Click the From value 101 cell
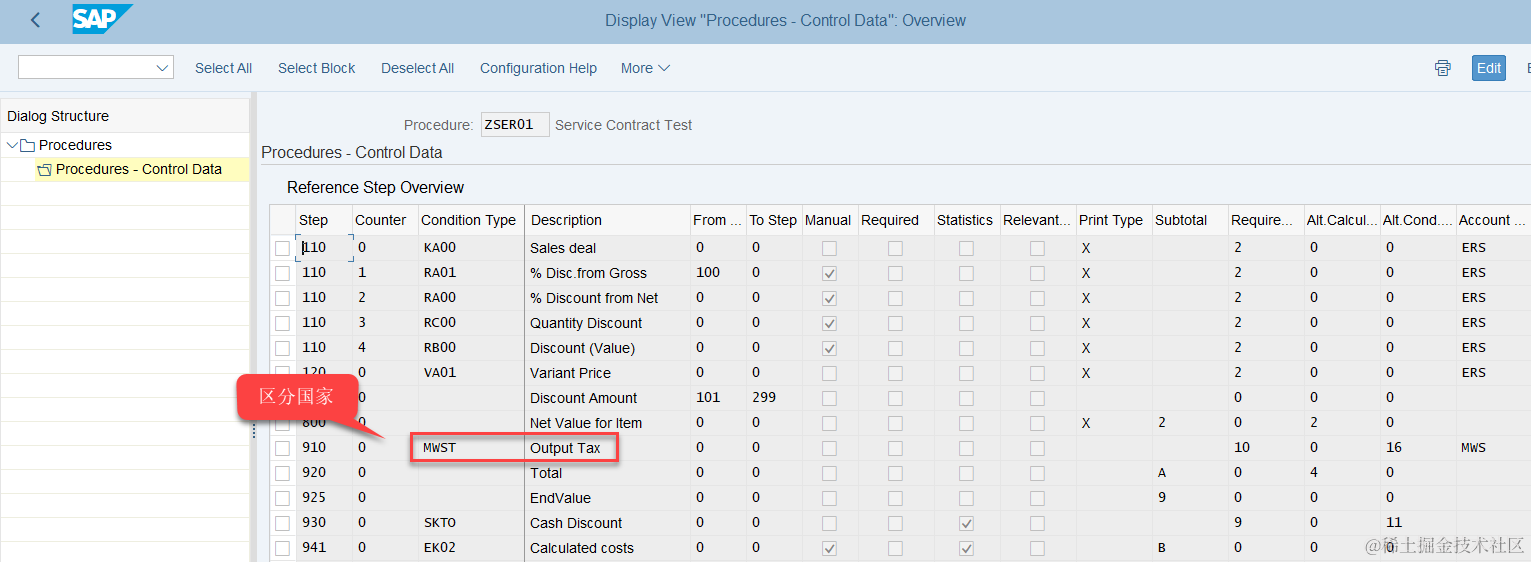 tap(717, 398)
